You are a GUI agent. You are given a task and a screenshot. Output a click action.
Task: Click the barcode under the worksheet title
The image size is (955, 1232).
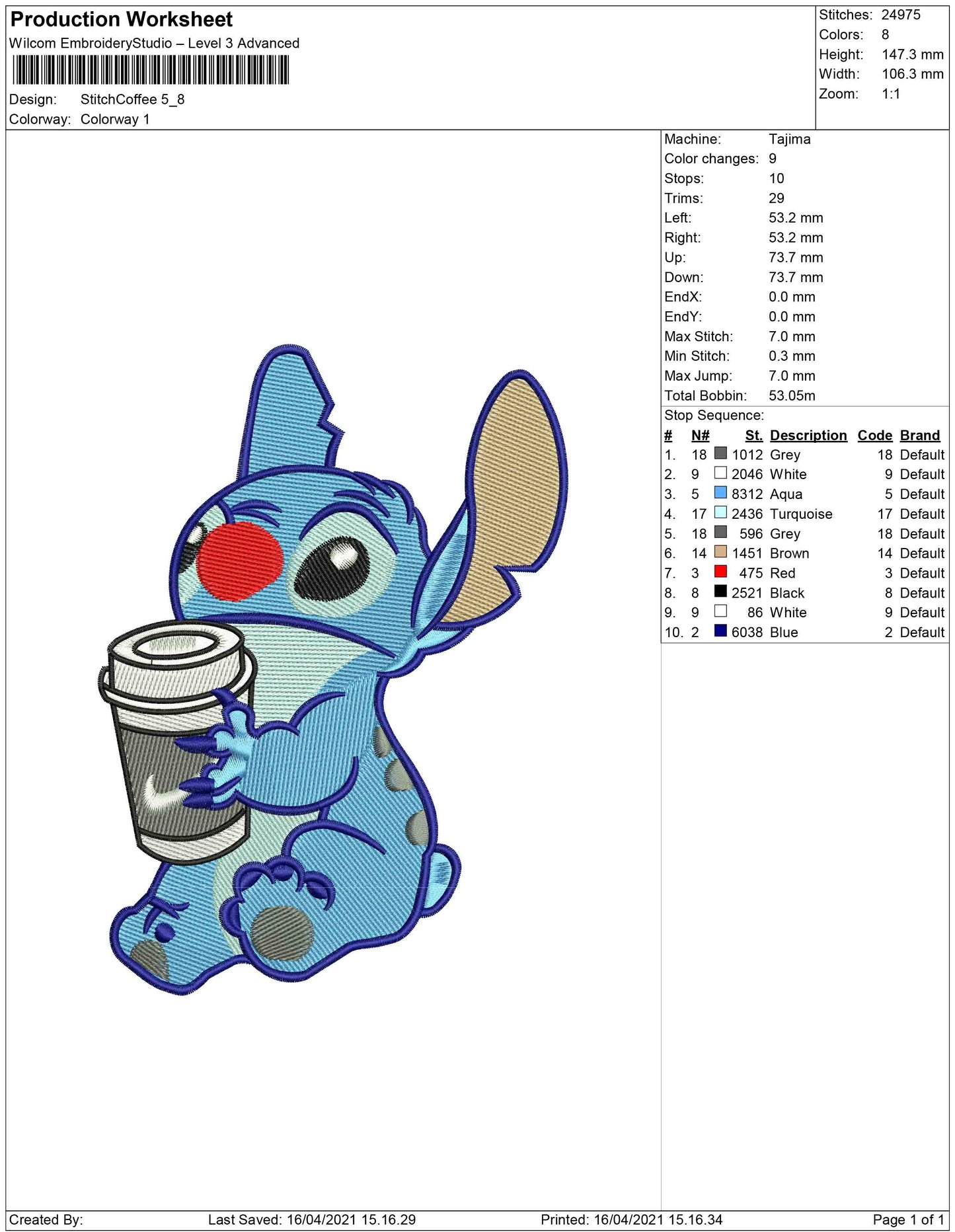pyautogui.click(x=150, y=70)
